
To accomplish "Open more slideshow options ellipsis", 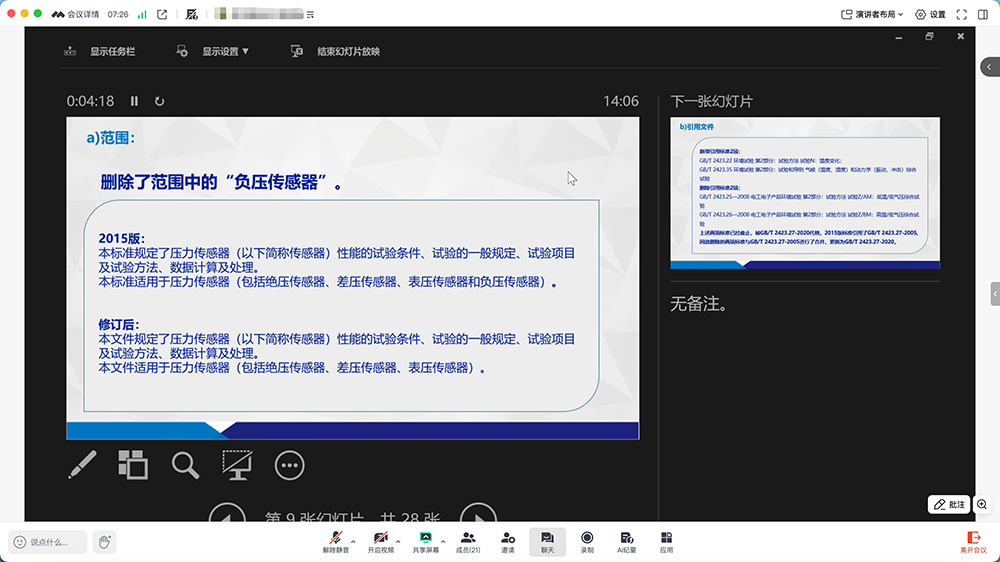I will point(289,464).
